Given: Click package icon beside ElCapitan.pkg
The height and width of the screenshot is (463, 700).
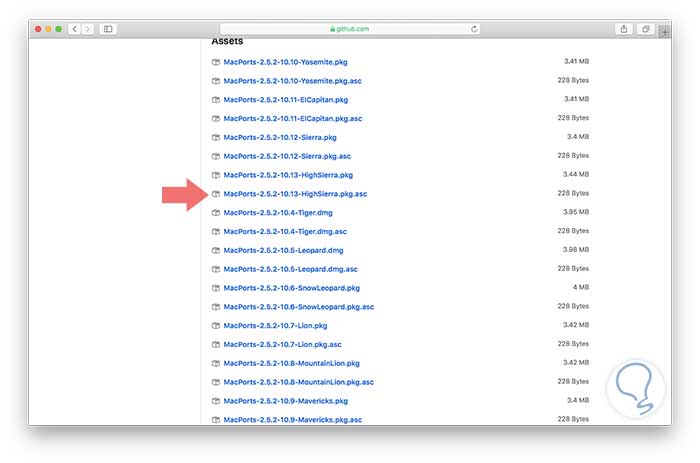Looking at the screenshot, I should pos(216,100).
